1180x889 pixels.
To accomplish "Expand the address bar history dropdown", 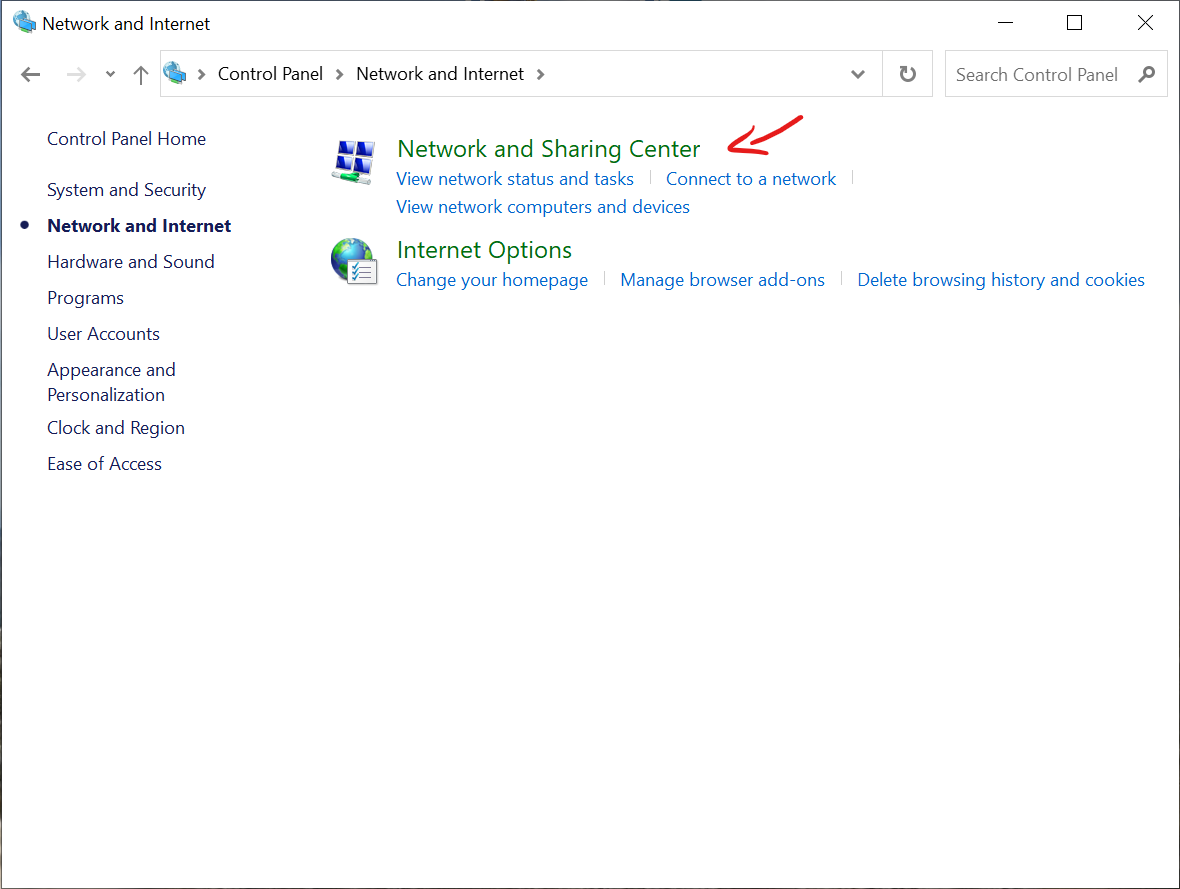I will pyautogui.click(x=857, y=74).
